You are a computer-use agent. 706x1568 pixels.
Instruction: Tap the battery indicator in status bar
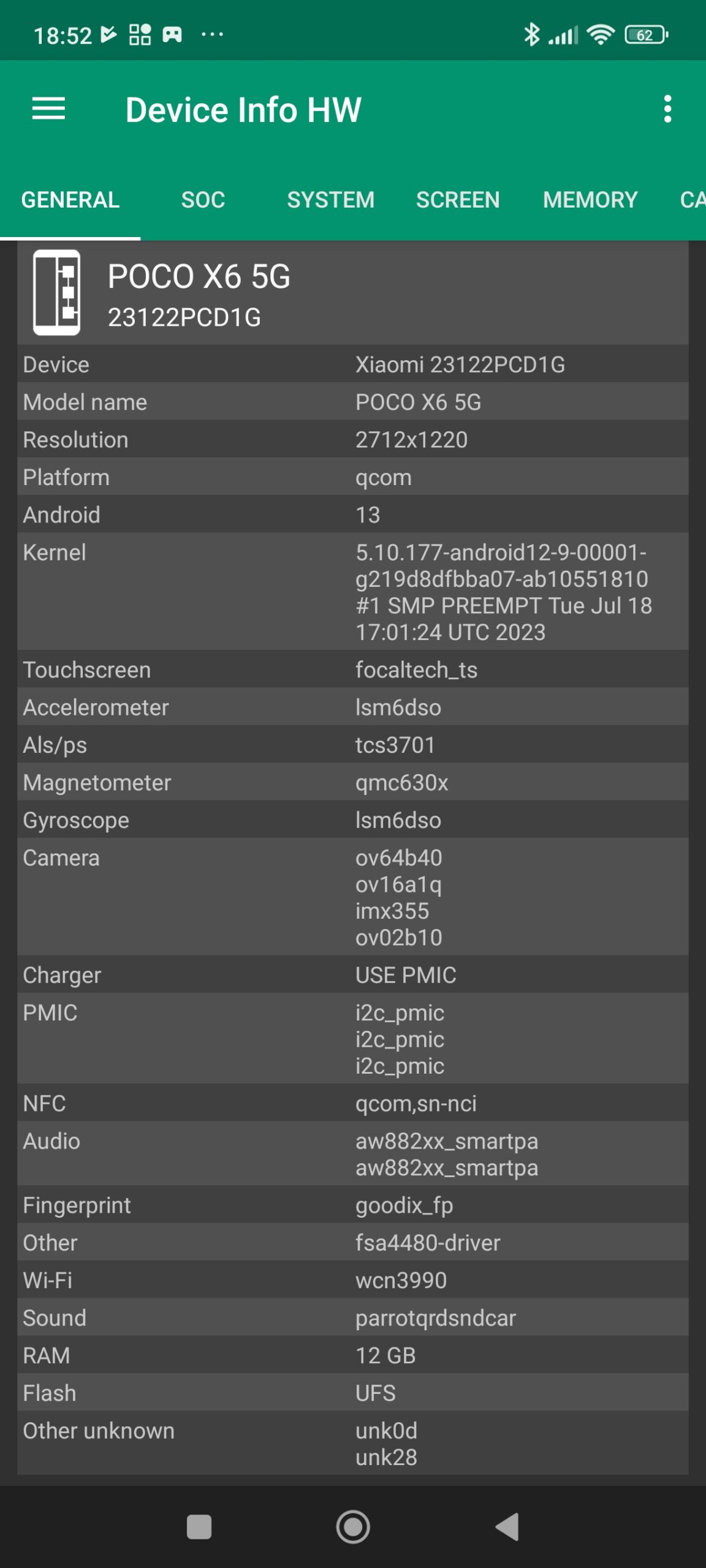[645, 35]
